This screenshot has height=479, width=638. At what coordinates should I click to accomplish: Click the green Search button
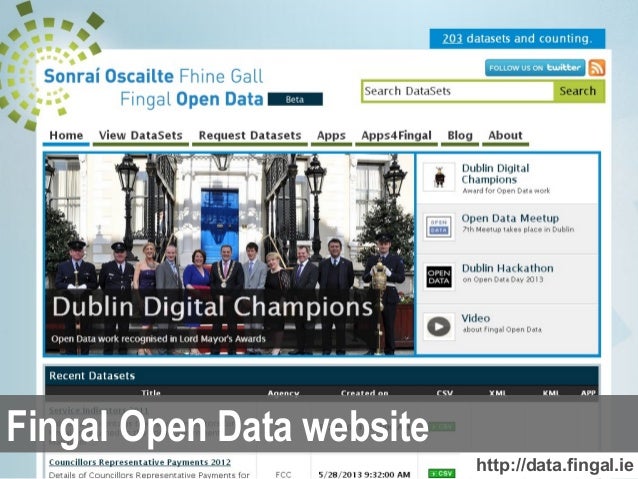tap(578, 91)
